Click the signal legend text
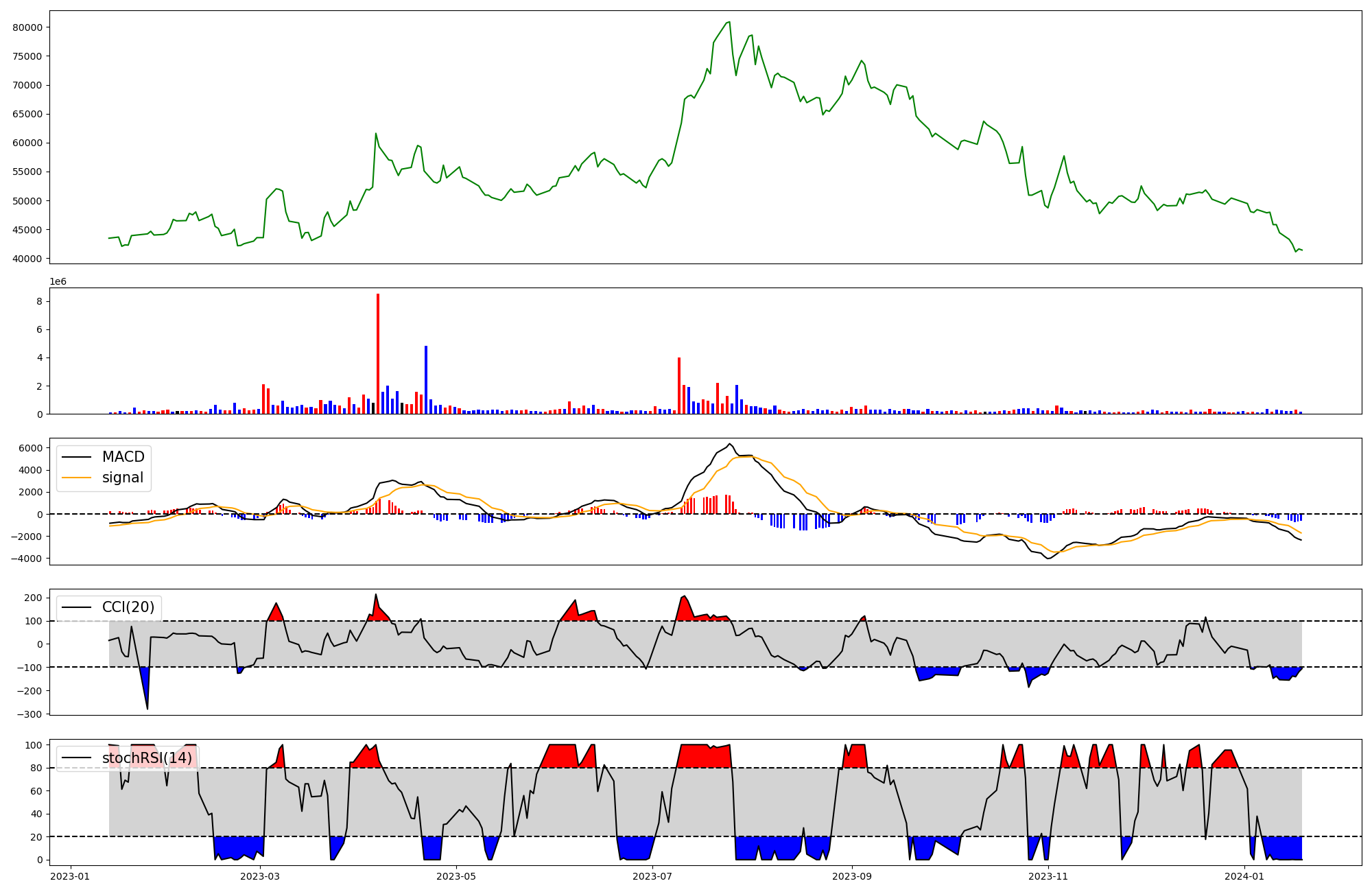Image resolution: width=1372 pixels, height=892 pixels. [123, 478]
